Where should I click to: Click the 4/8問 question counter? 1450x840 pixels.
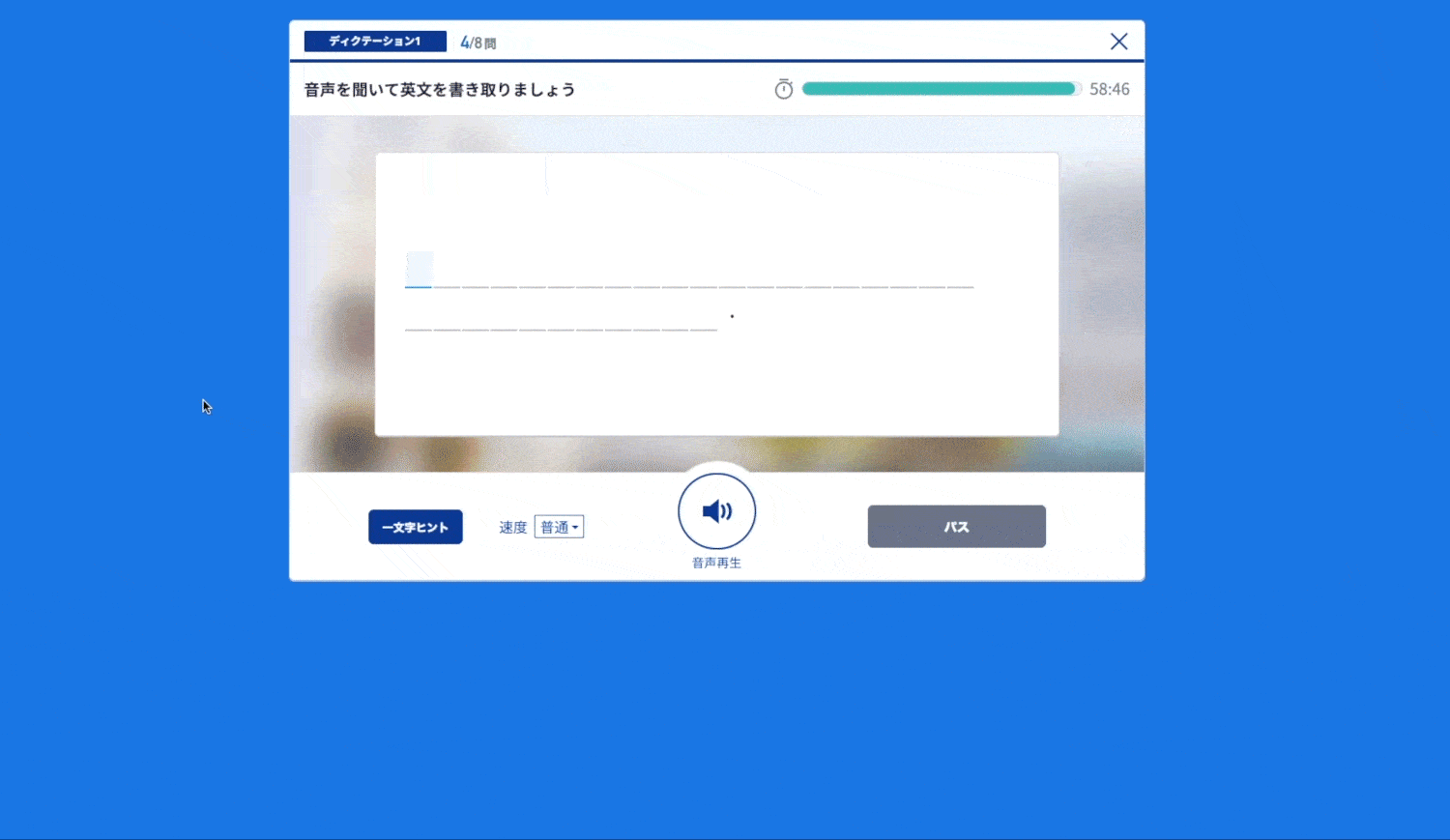pyautogui.click(x=478, y=43)
